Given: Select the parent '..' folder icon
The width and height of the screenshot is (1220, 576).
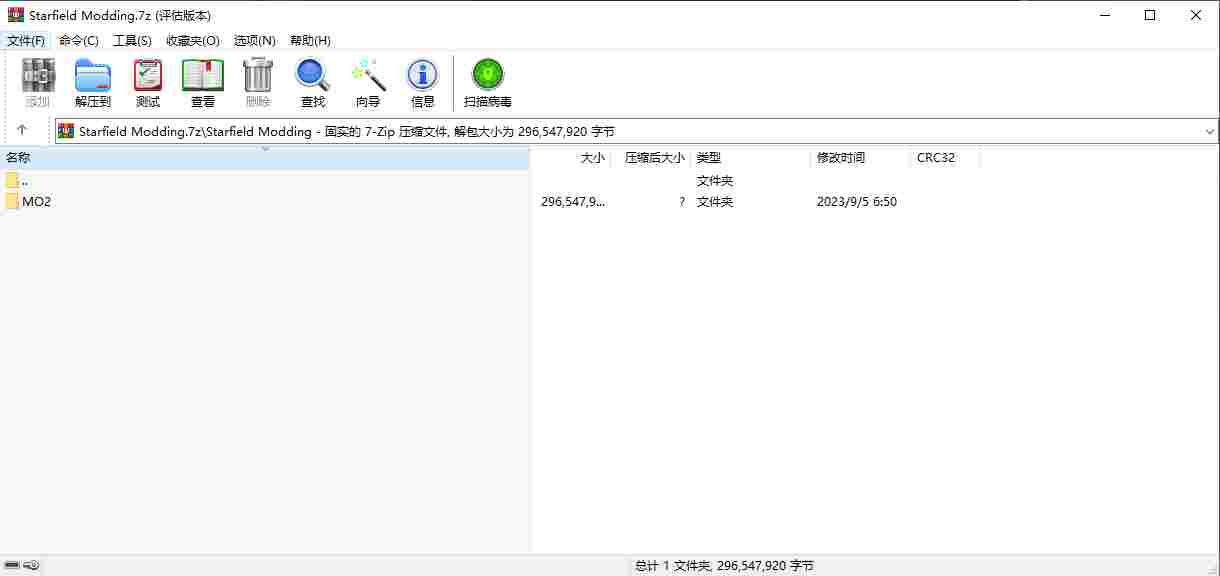Looking at the screenshot, I should pyautogui.click(x=12, y=180).
